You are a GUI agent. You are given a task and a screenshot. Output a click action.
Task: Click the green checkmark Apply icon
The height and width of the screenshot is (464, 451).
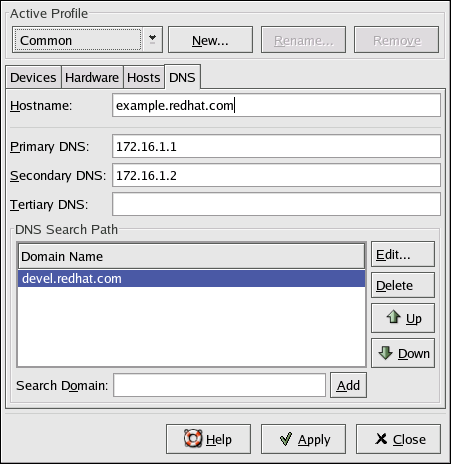point(286,439)
